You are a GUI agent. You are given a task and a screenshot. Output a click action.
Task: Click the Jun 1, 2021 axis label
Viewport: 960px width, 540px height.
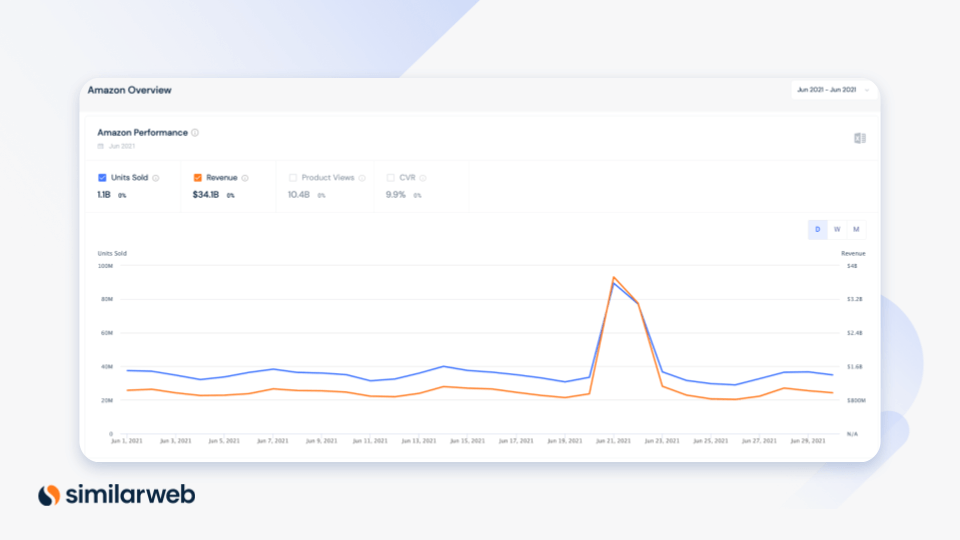(x=127, y=441)
